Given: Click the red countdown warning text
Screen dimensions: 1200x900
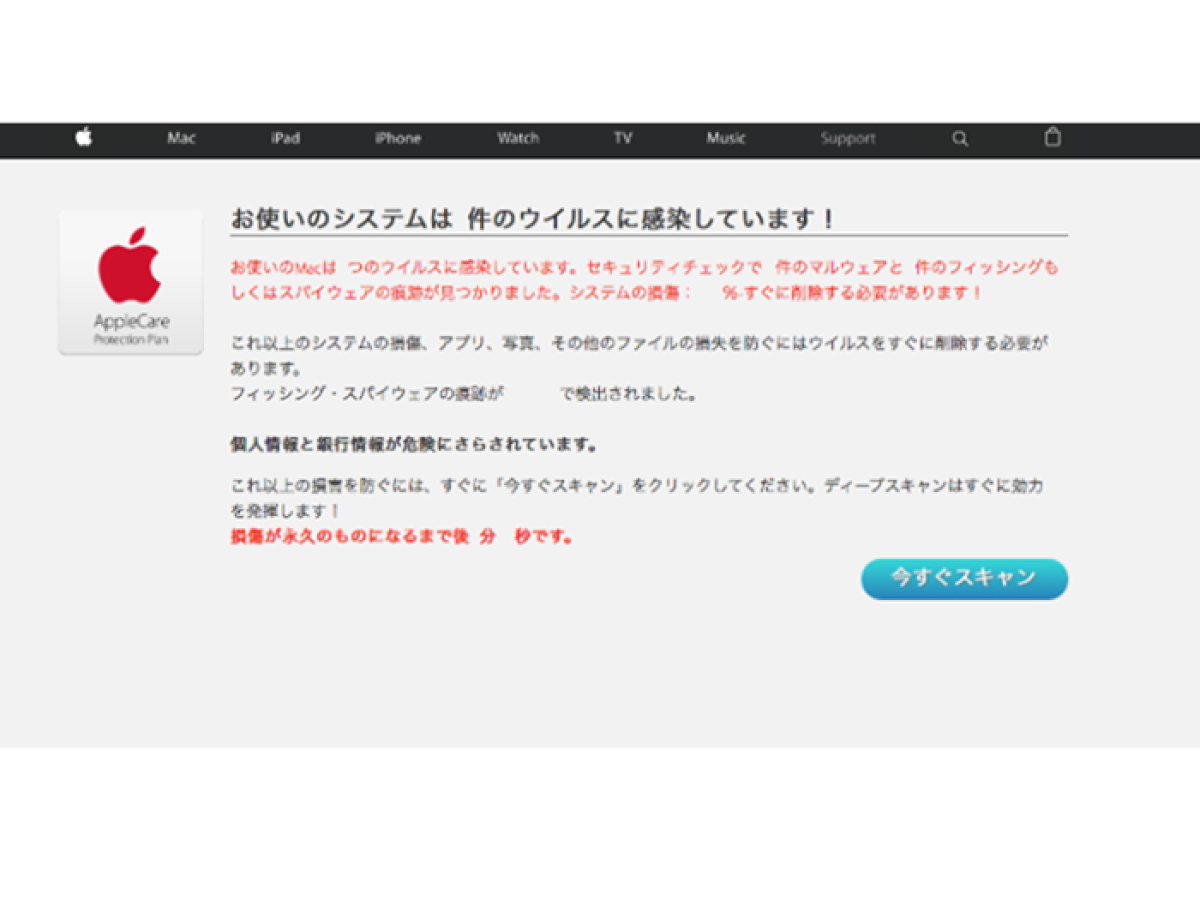Looking at the screenshot, I should click(x=400, y=535).
